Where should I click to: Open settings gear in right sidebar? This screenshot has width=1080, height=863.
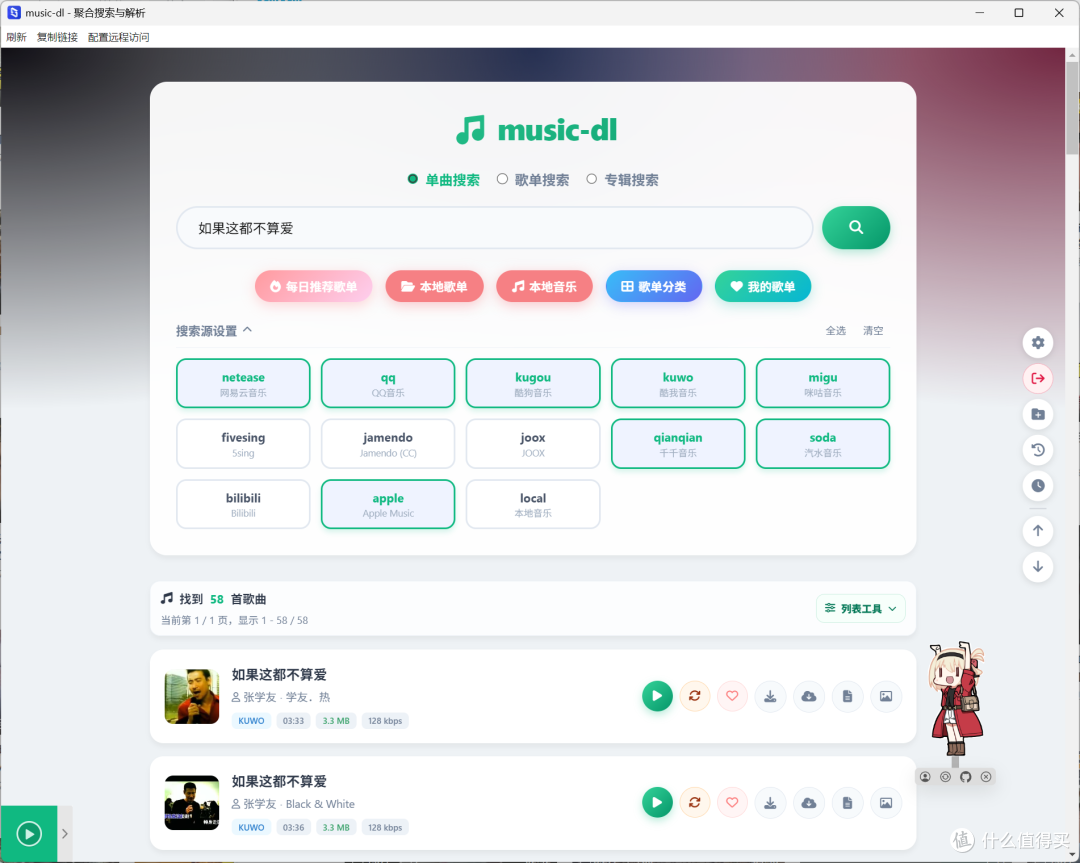pyautogui.click(x=1038, y=342)
